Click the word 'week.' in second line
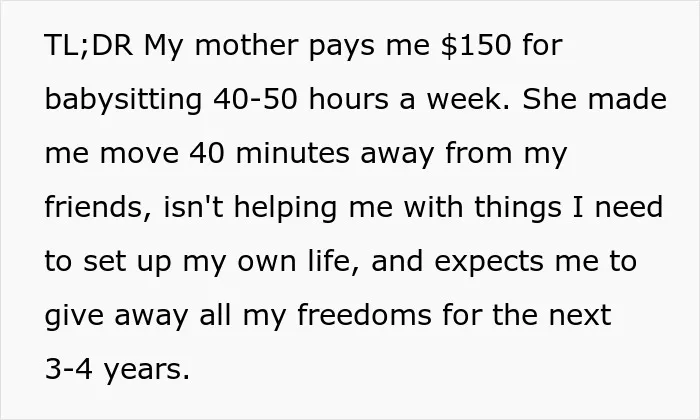 click(x=468, y=99)
